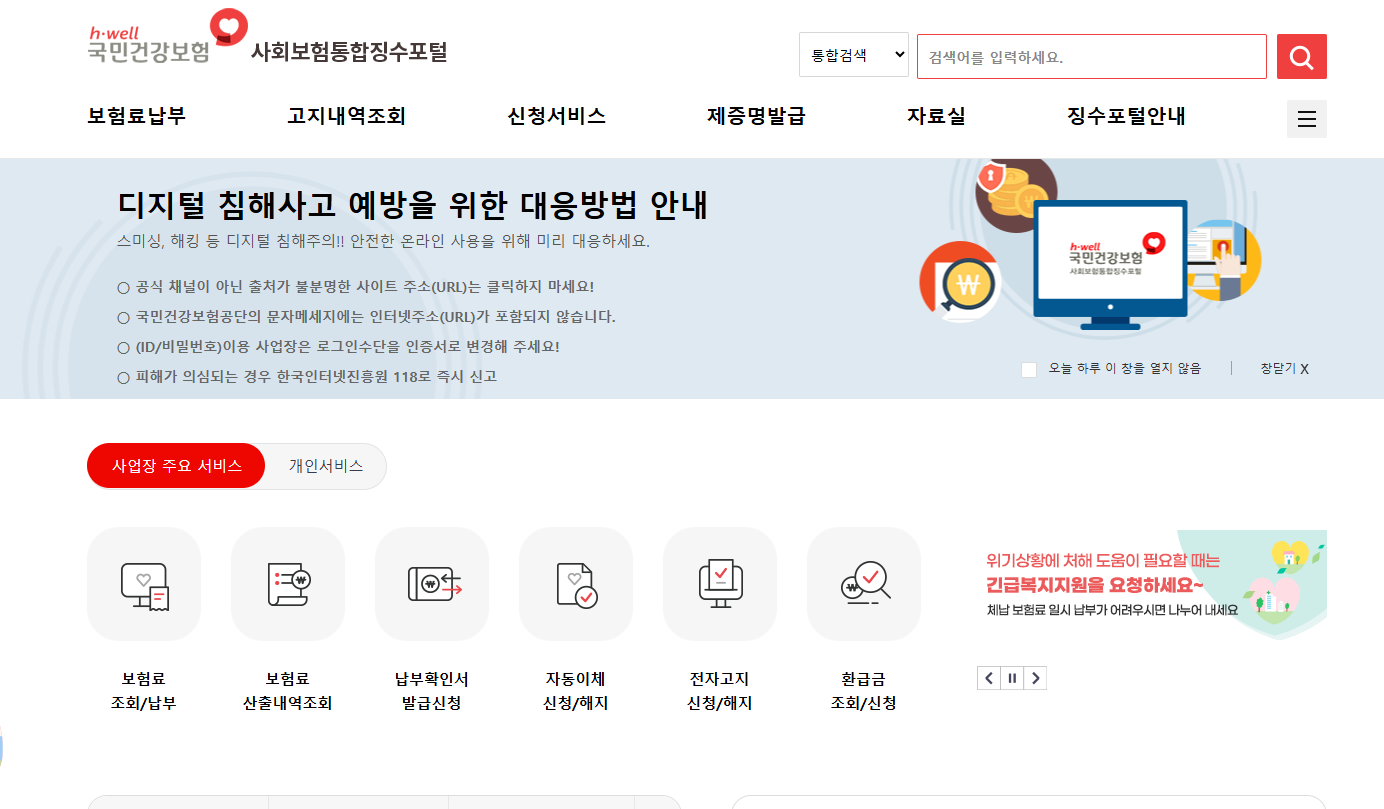Open 보험료 조회/납부 icon
Viewport: 1384px width, 809px height.
pyautogui.click(x=144, y=584)
